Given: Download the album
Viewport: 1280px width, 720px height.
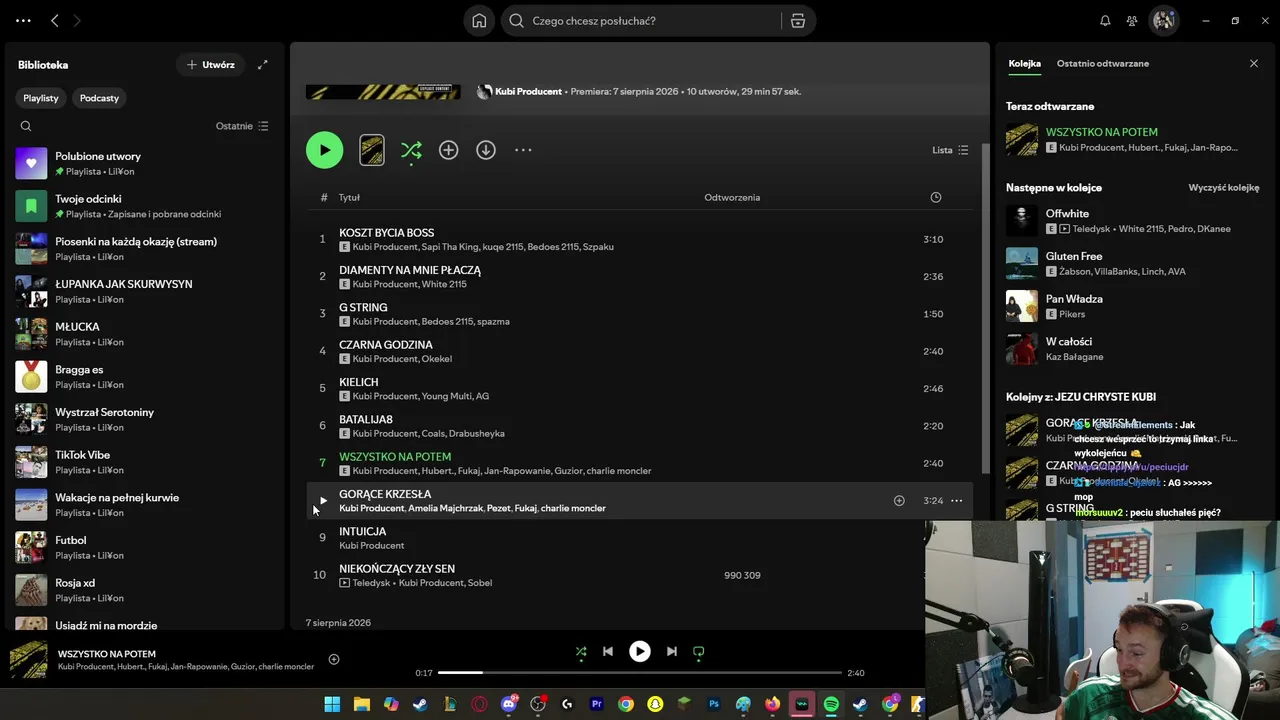Looking at the screenshot, I should 486,150.
